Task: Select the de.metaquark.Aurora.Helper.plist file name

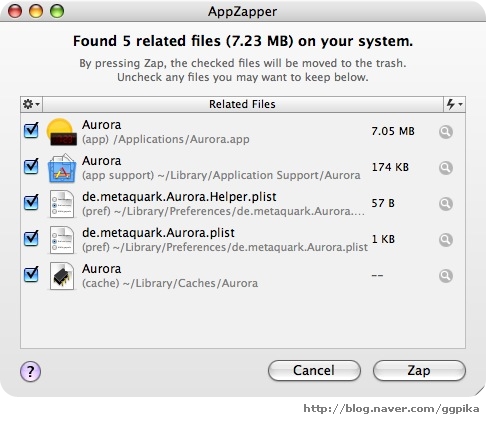Action: pos(179,197)
